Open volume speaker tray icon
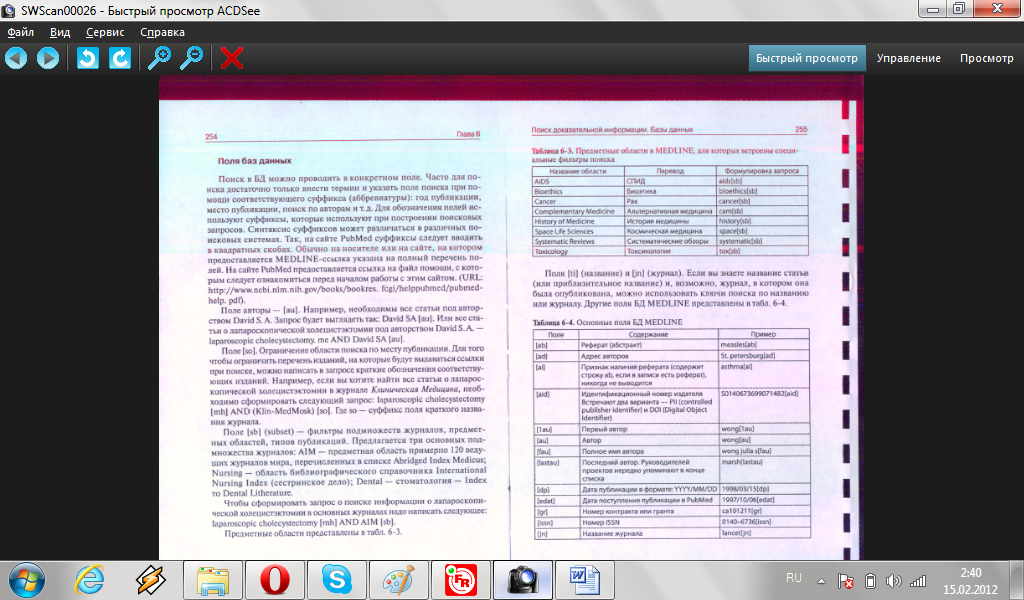 tap(893, 580)
